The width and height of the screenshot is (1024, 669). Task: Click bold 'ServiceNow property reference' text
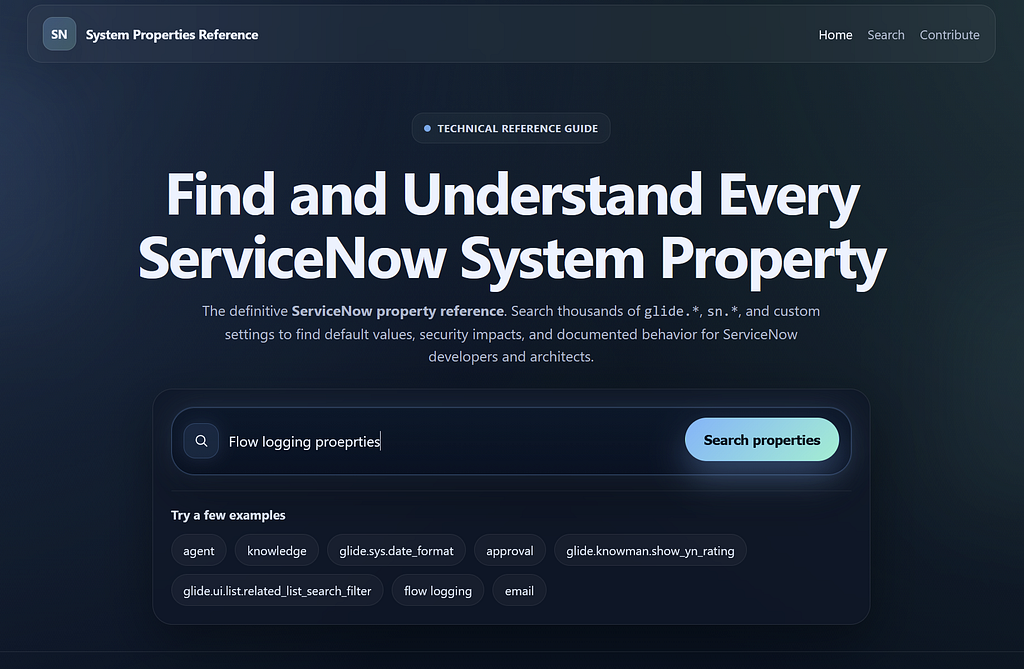pos(398,311)
